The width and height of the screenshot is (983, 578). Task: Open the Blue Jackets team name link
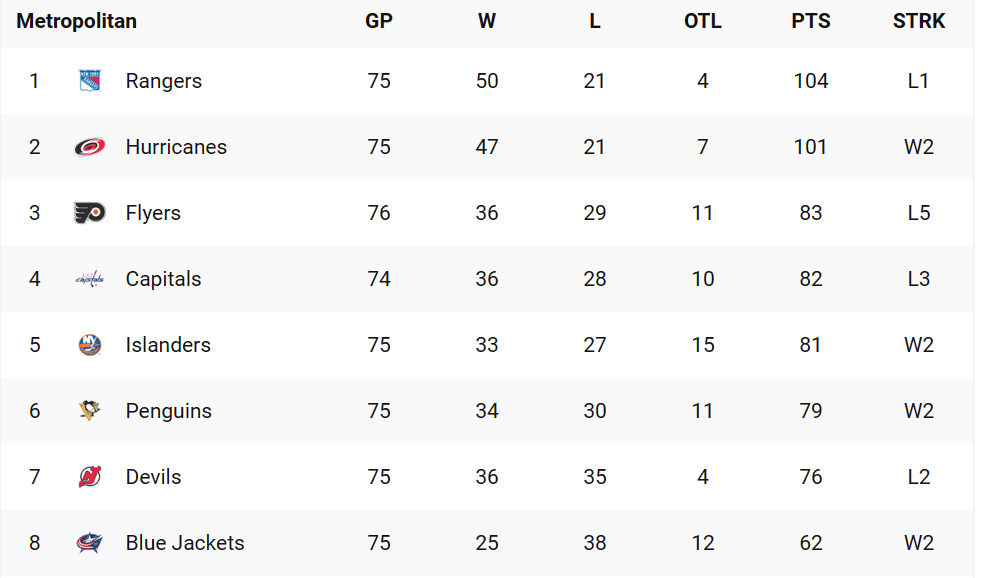tap(185, 543)
